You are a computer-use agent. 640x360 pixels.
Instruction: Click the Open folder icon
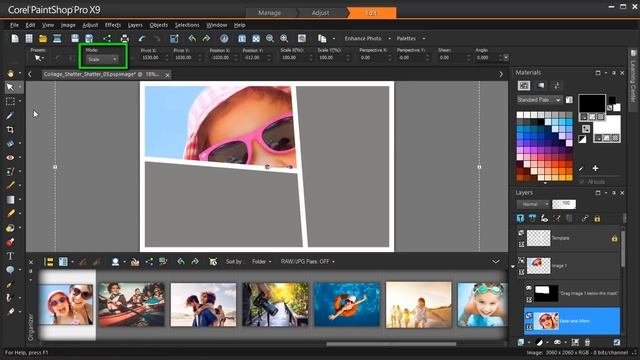[42, 38]
